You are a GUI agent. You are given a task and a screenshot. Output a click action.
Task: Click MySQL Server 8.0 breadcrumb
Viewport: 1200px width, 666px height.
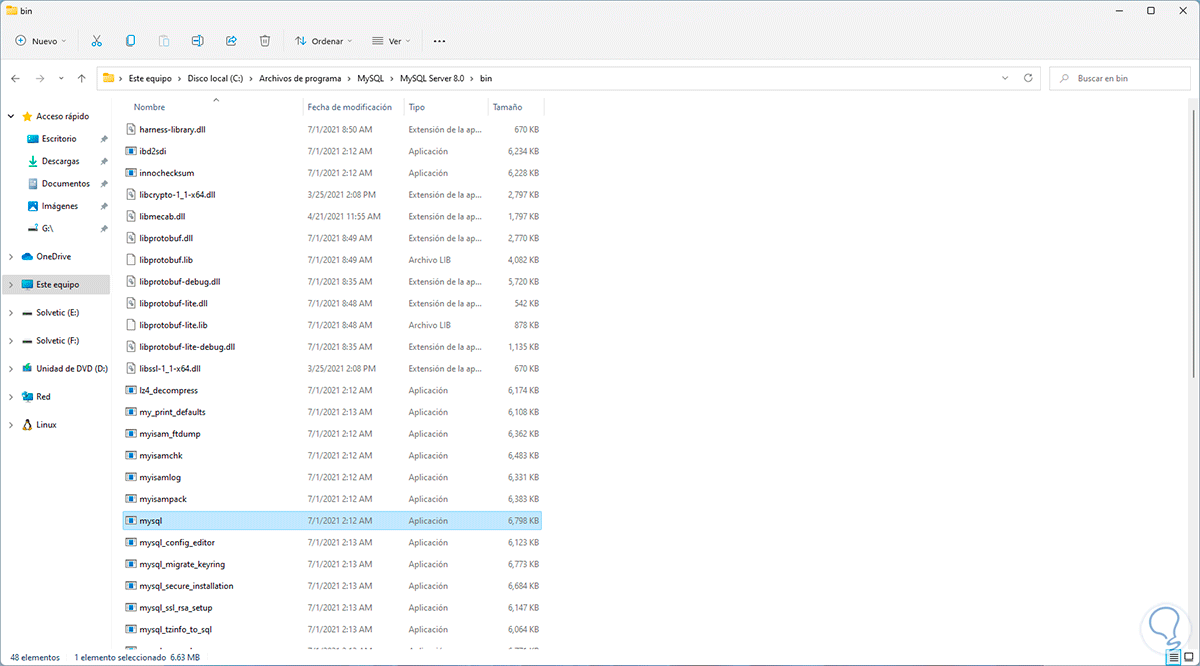click(433, 78)
